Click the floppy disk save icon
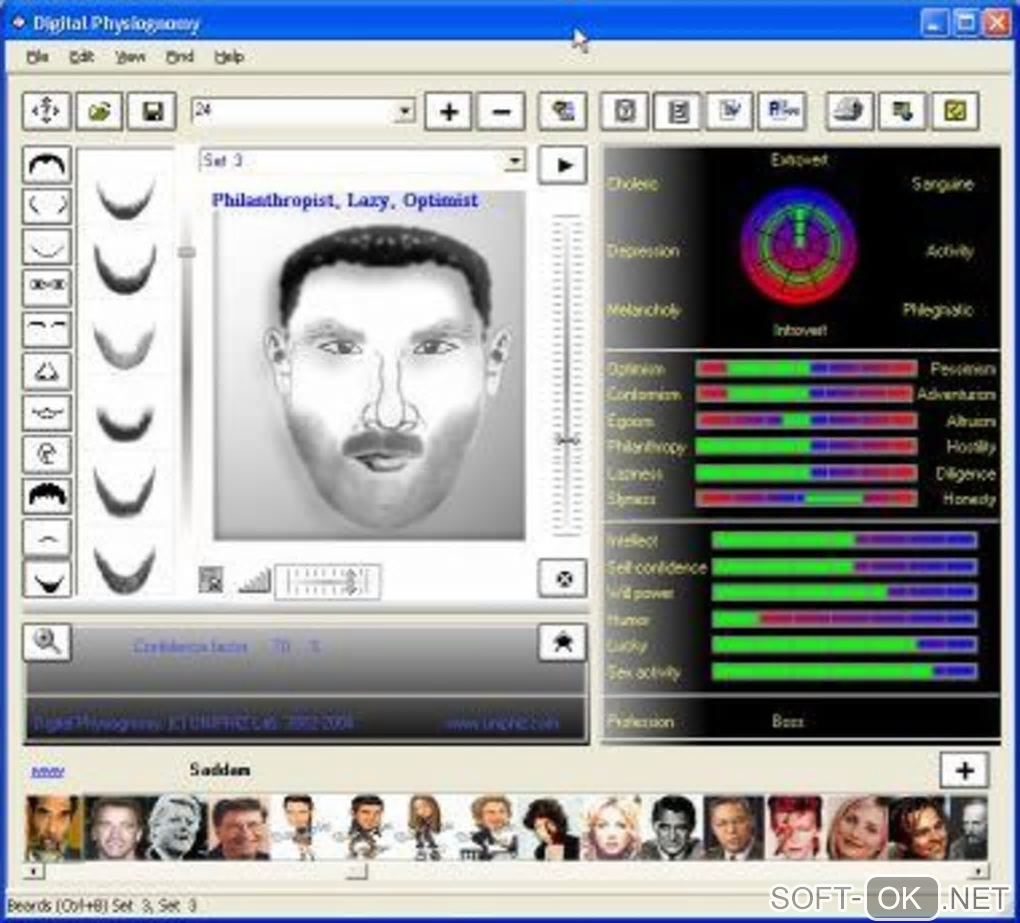 [152, 111]
